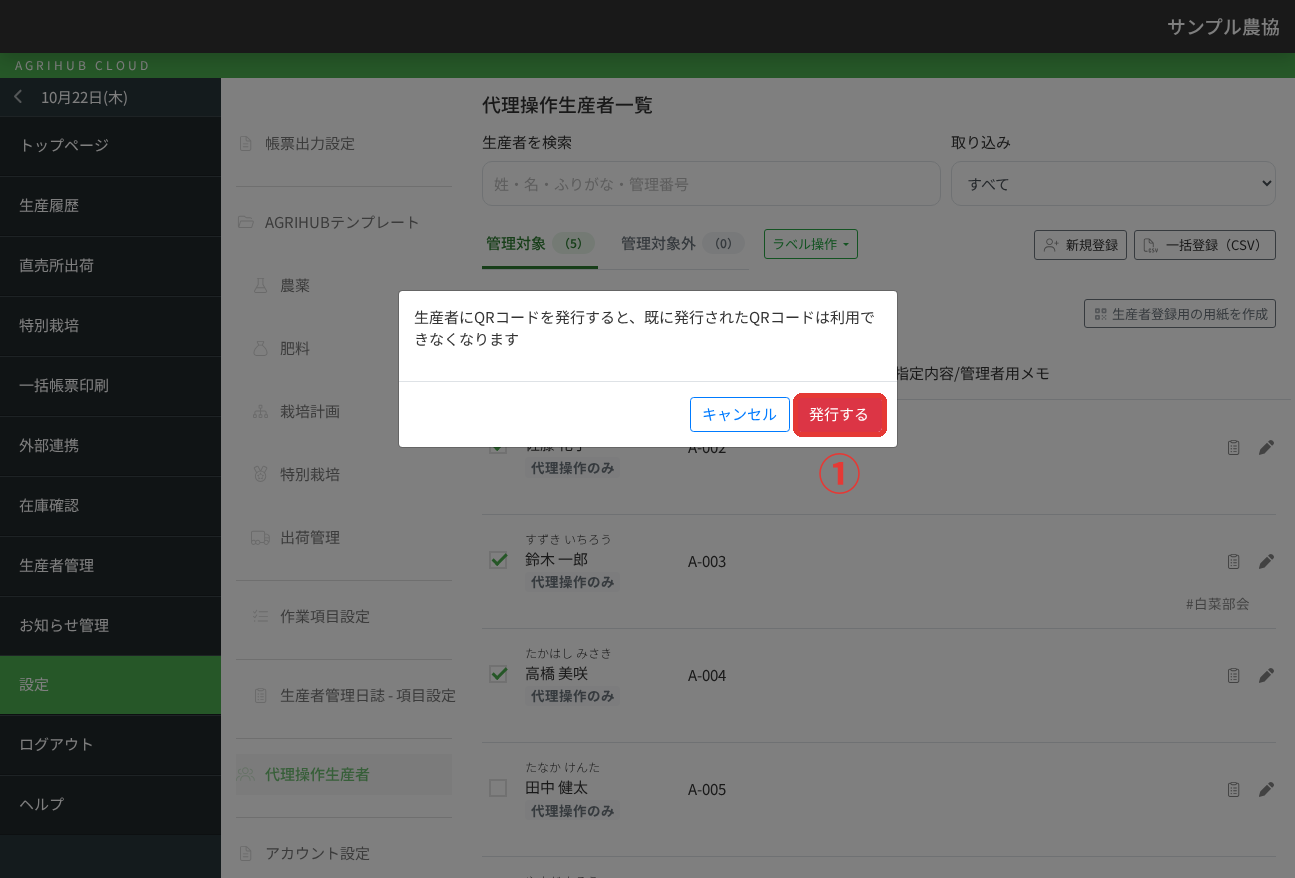Check the checkbox for 田中 健太
Screen dimensions: 1295x878
tap(498, 788)
